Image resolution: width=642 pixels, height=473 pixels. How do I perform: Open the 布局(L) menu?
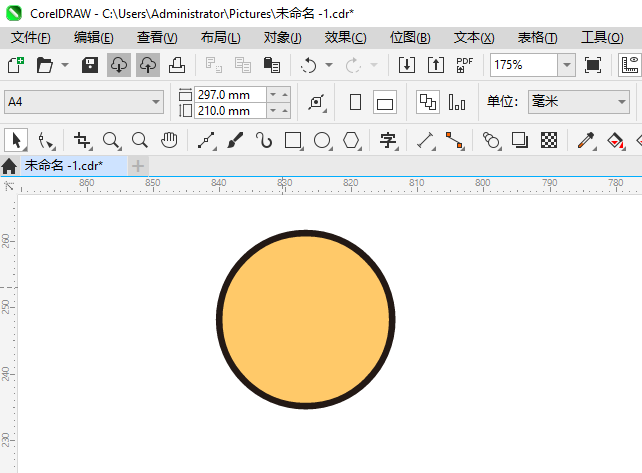(x=220, y=38)
